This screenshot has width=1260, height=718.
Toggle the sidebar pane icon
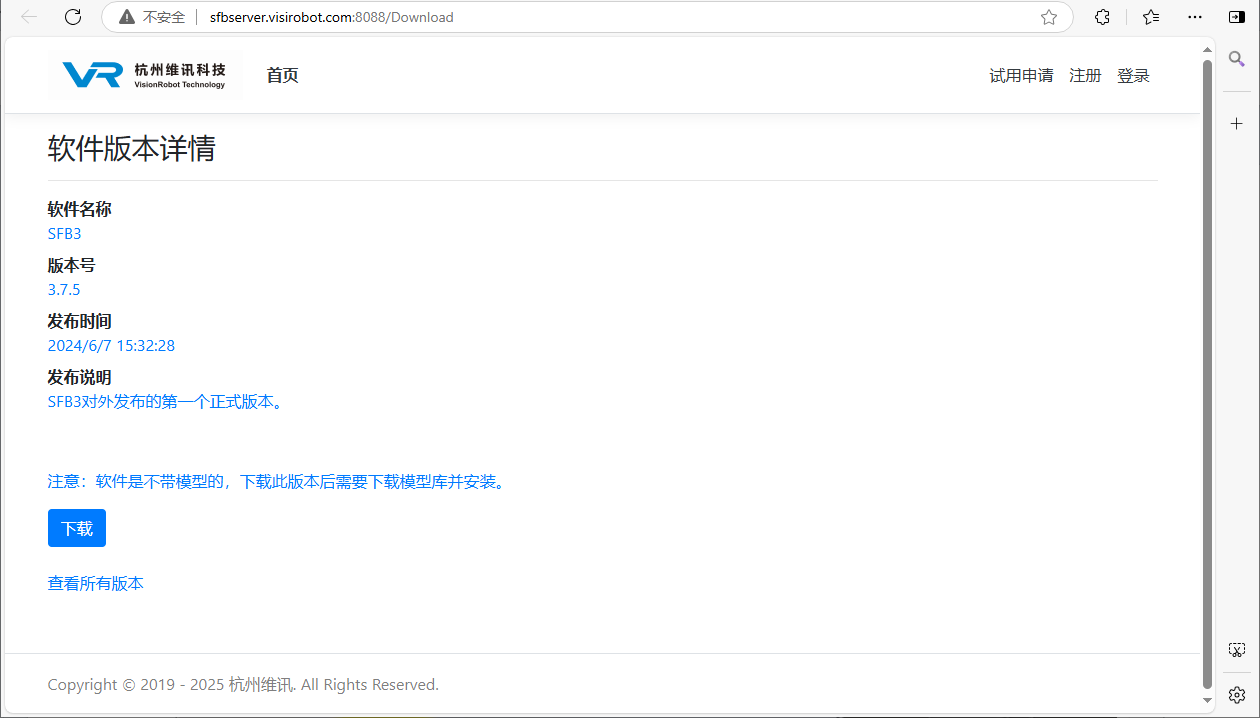coord(1237,17)
